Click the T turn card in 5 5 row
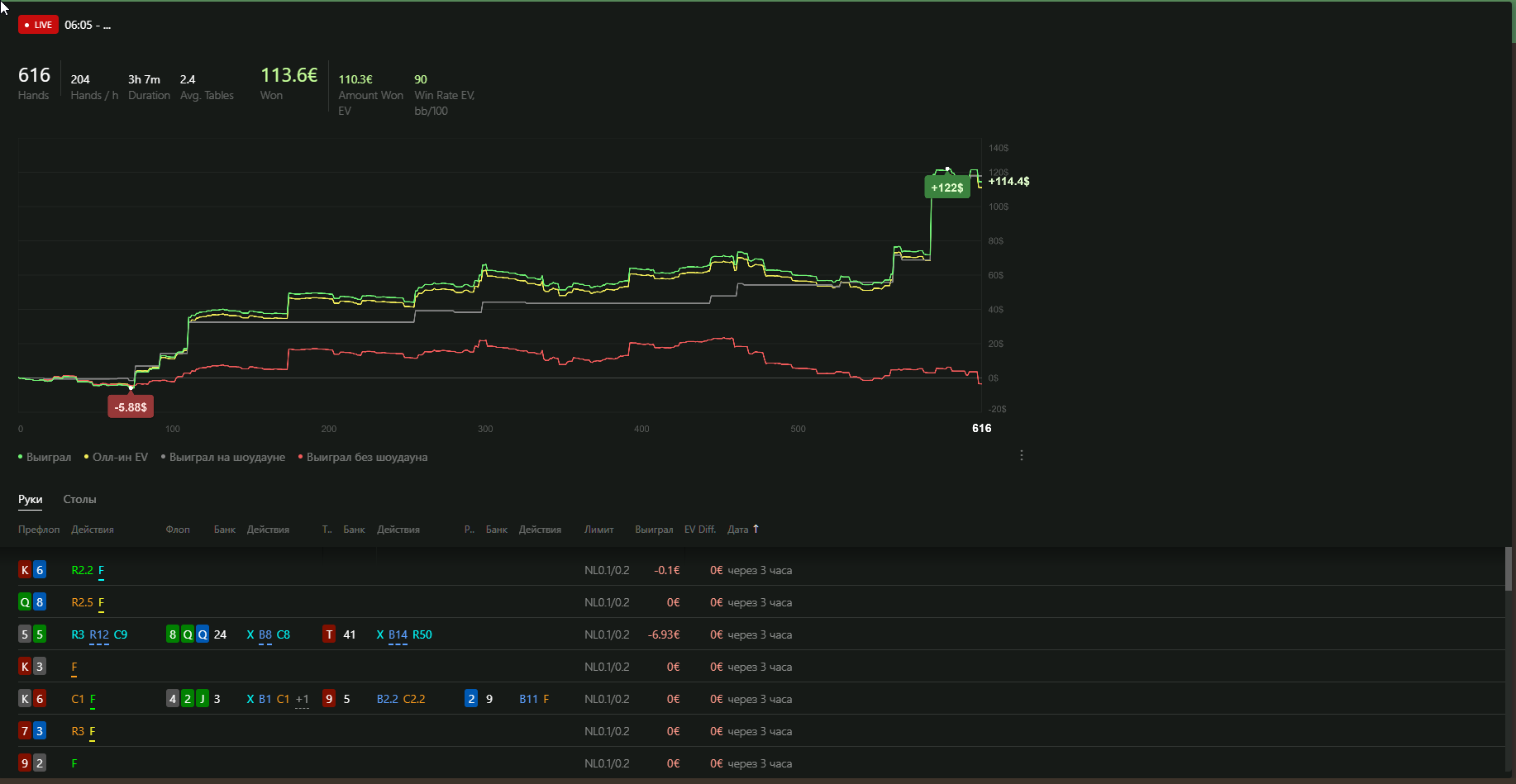The height and width of the screenshot is (784, 1516). pos(329,634)
